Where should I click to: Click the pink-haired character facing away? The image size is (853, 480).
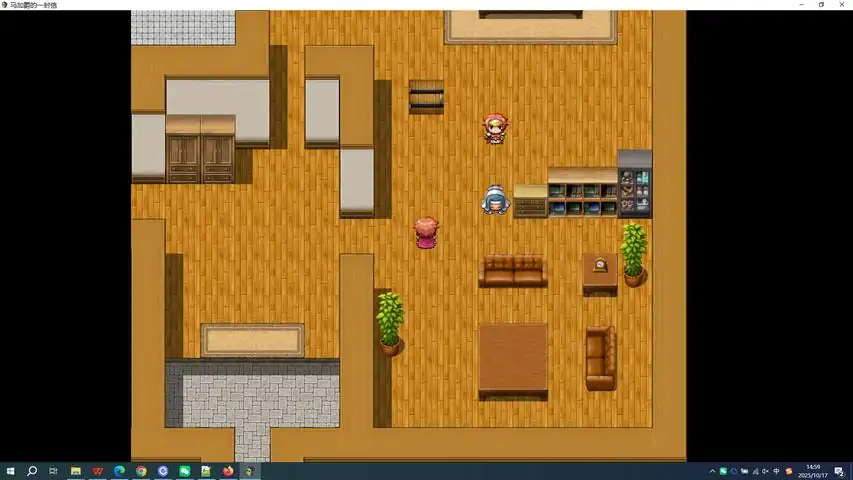click(x=426, y=232)
